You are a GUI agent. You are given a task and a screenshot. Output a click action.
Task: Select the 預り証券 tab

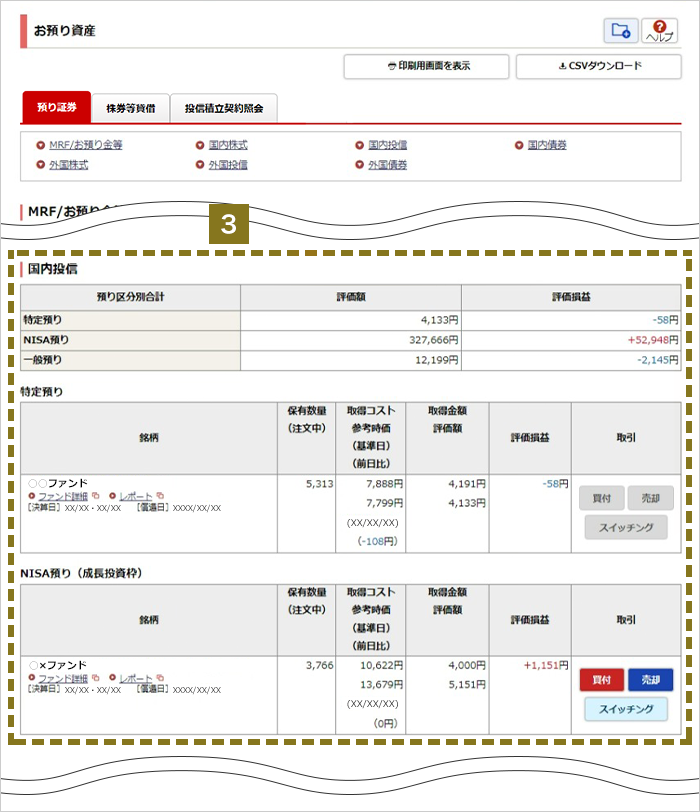pos(56,107)
